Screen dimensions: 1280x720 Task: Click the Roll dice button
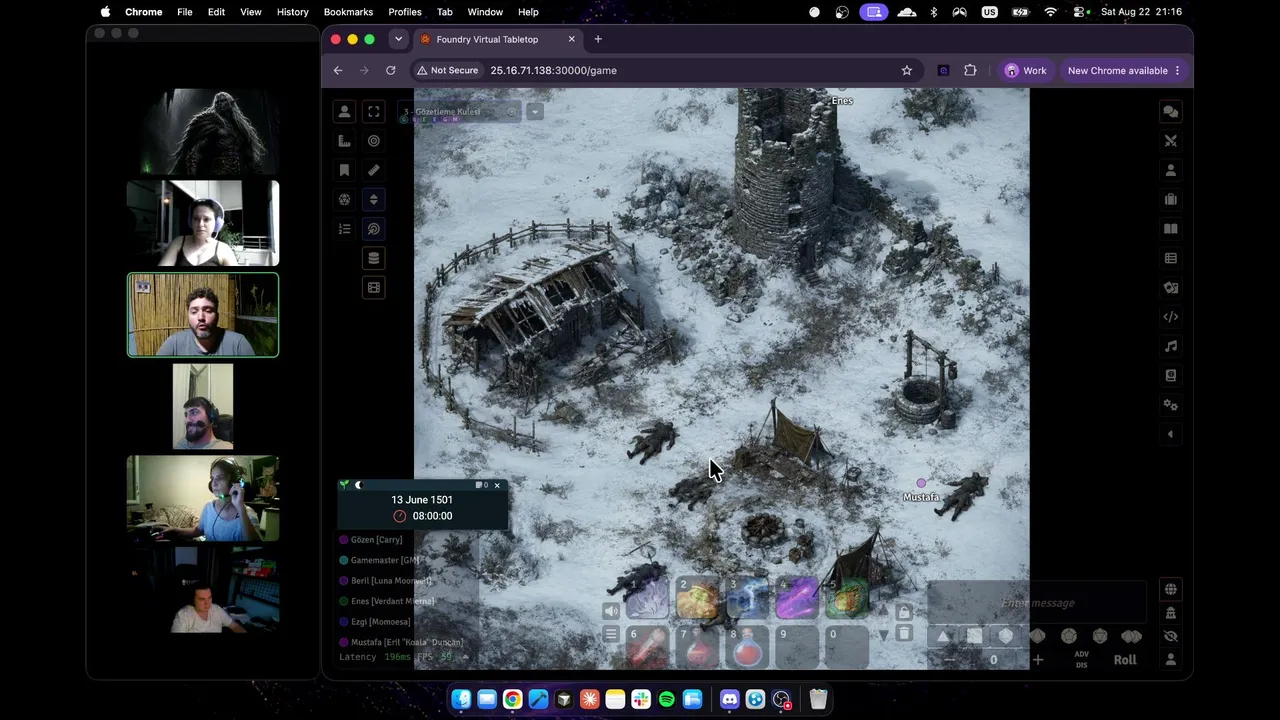pyautogui.click(x=1125, y=660)
